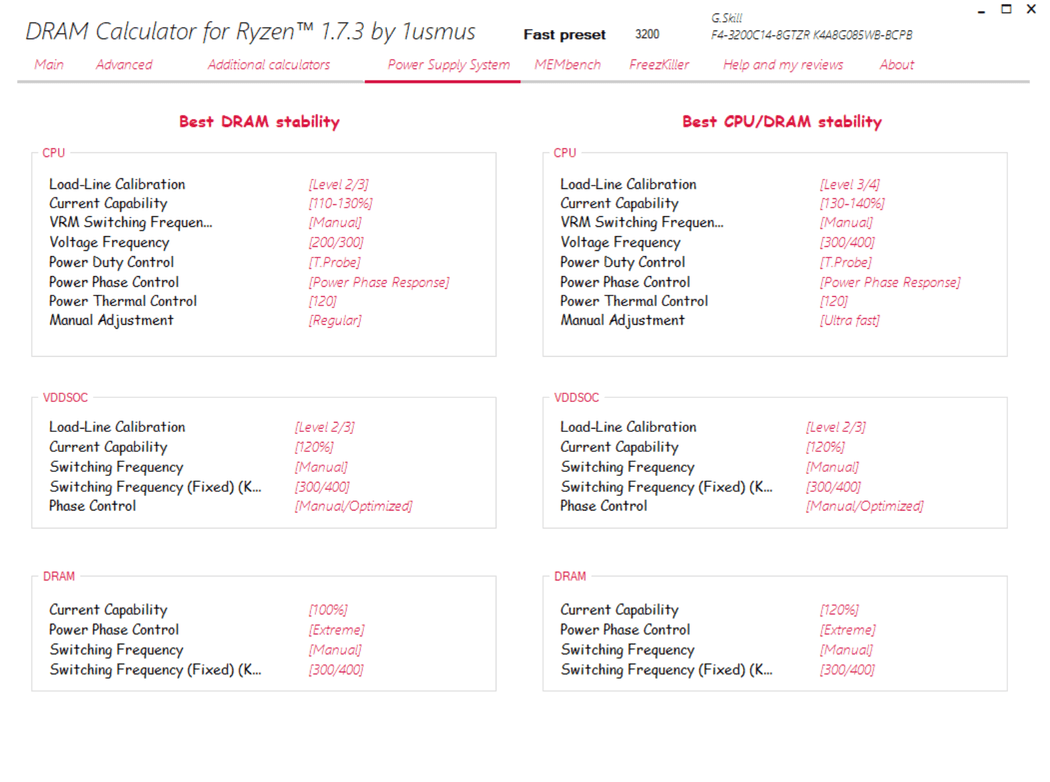Click [Manual] Switching Frequency in Best DRAM DRAM group
Screen dimensions: 1050x782
(335, 650)
